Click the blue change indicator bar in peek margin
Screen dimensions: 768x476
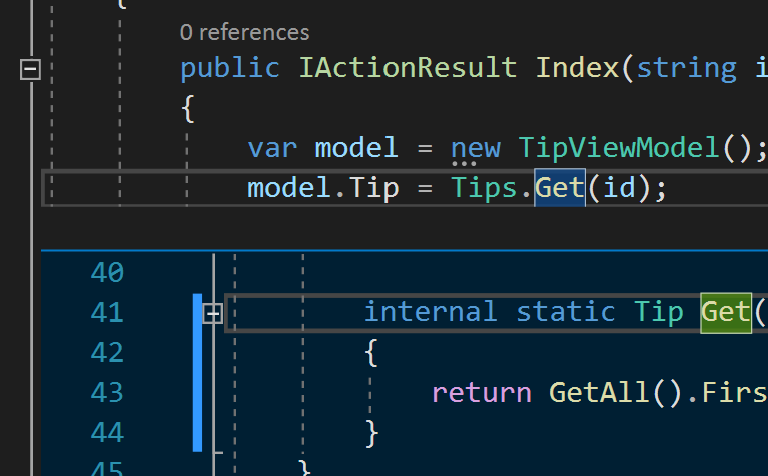click(x=197, y=372)
